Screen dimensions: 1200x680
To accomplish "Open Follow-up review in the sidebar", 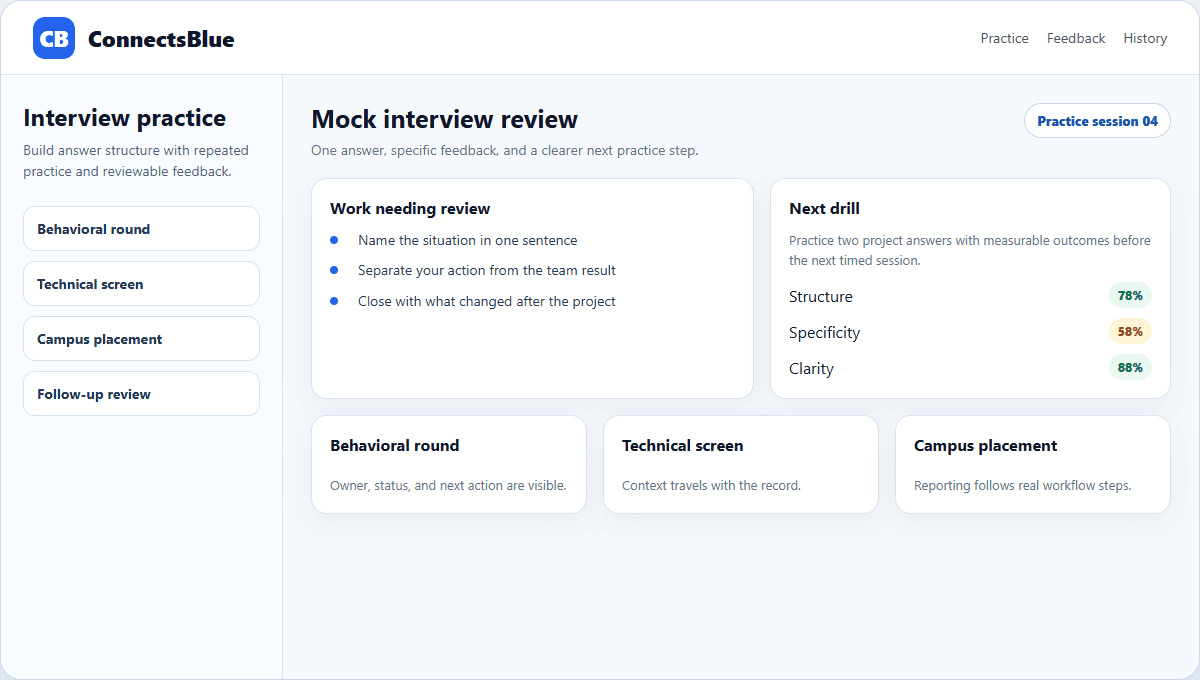I will [x=141, y=394].
